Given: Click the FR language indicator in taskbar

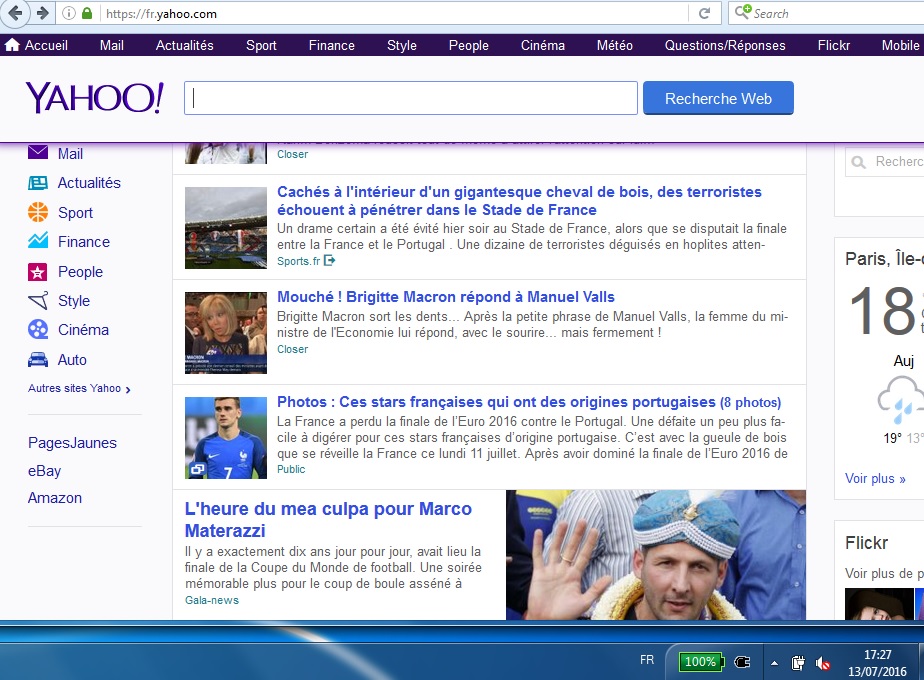Looking at the screenshot, I should (x=647, y=660).
